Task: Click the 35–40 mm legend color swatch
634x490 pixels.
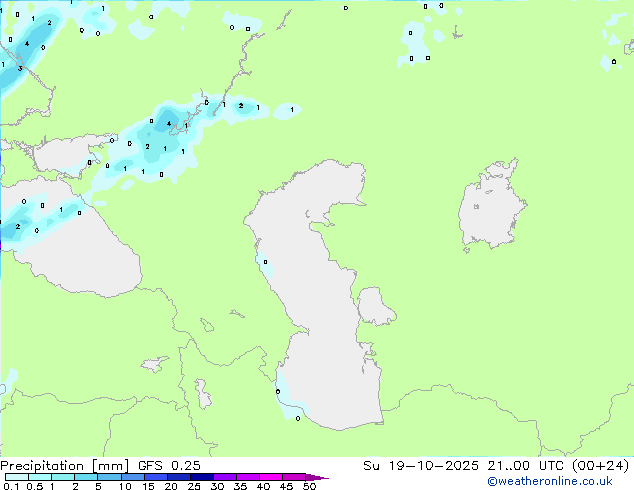Action: coord(248,477)
